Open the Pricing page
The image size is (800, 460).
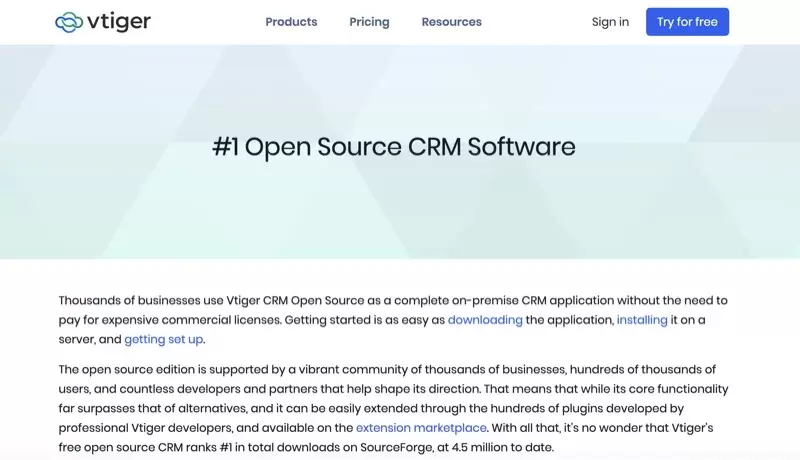tap(369, 22)
